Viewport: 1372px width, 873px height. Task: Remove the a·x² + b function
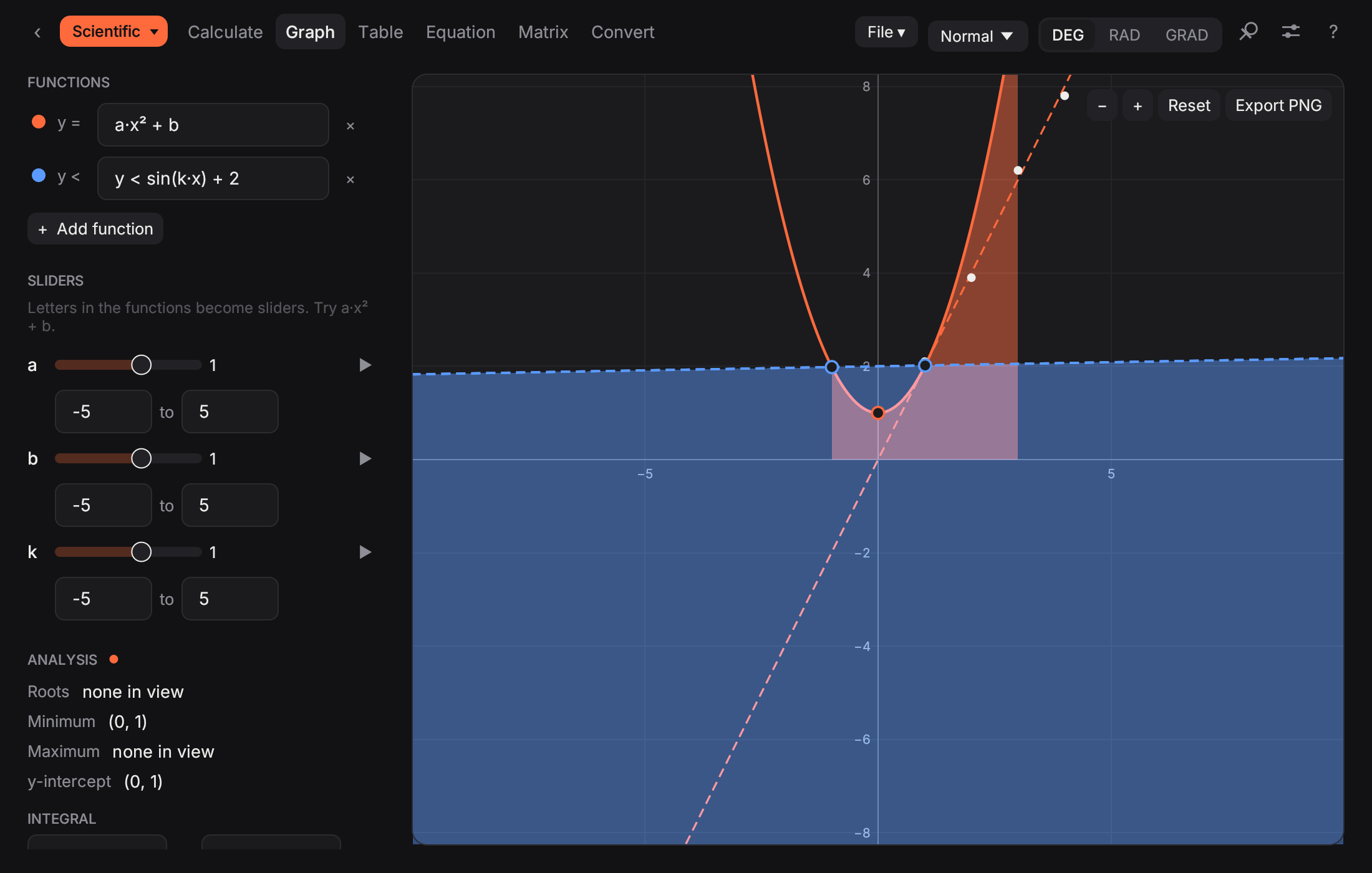[x=350, y=126]
